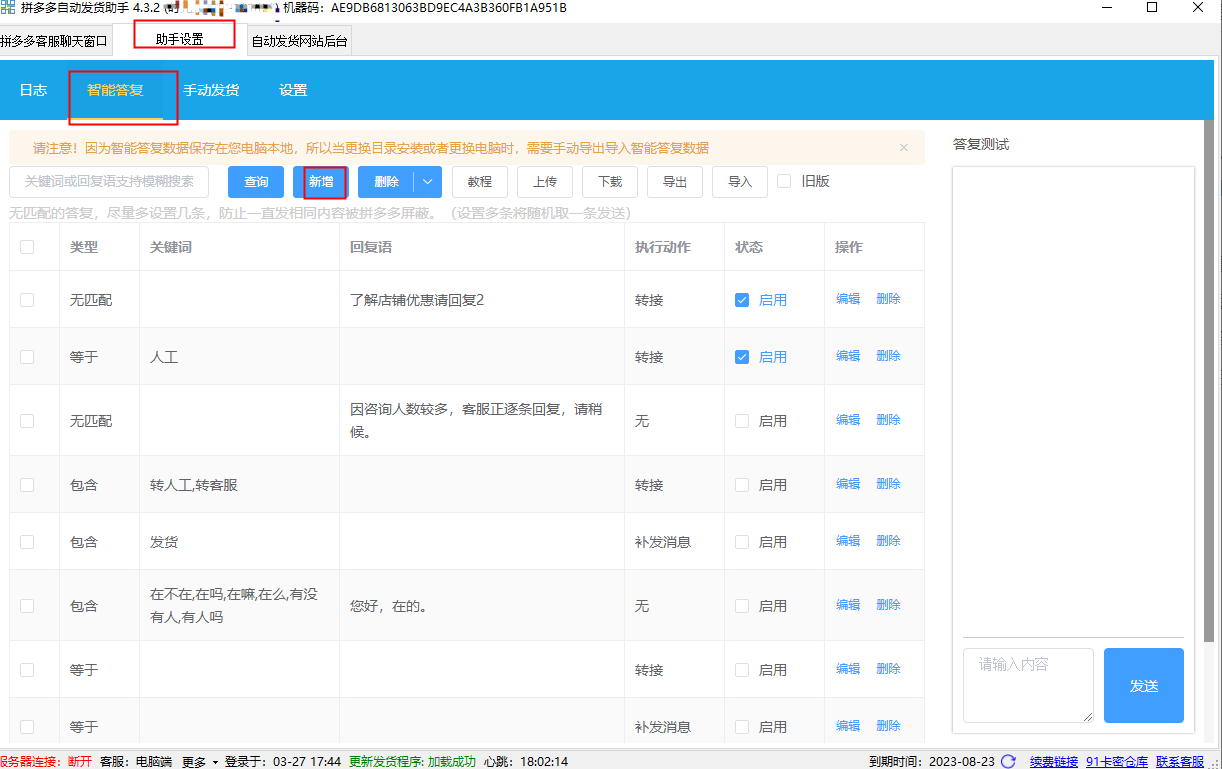Click 删除 link on 转人工,转客服 row
This screenshot has width=1222, height=769.
tap(888, 484)
